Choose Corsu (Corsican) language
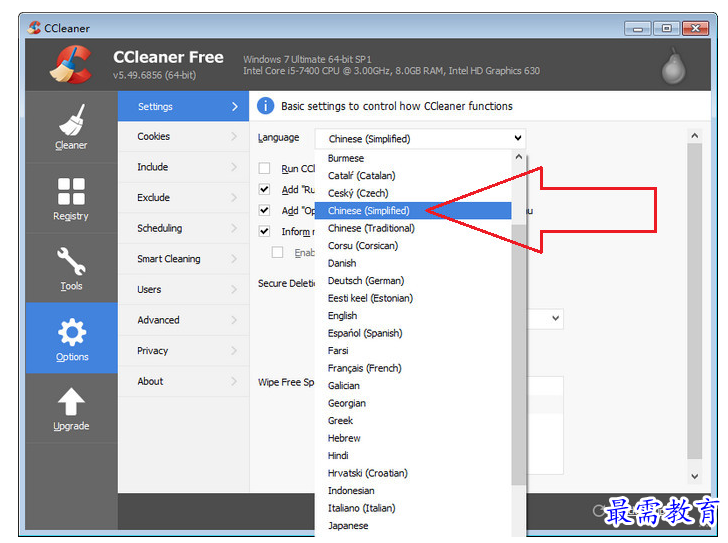Viewport: 728px width, 543px height. pos(413,246)
